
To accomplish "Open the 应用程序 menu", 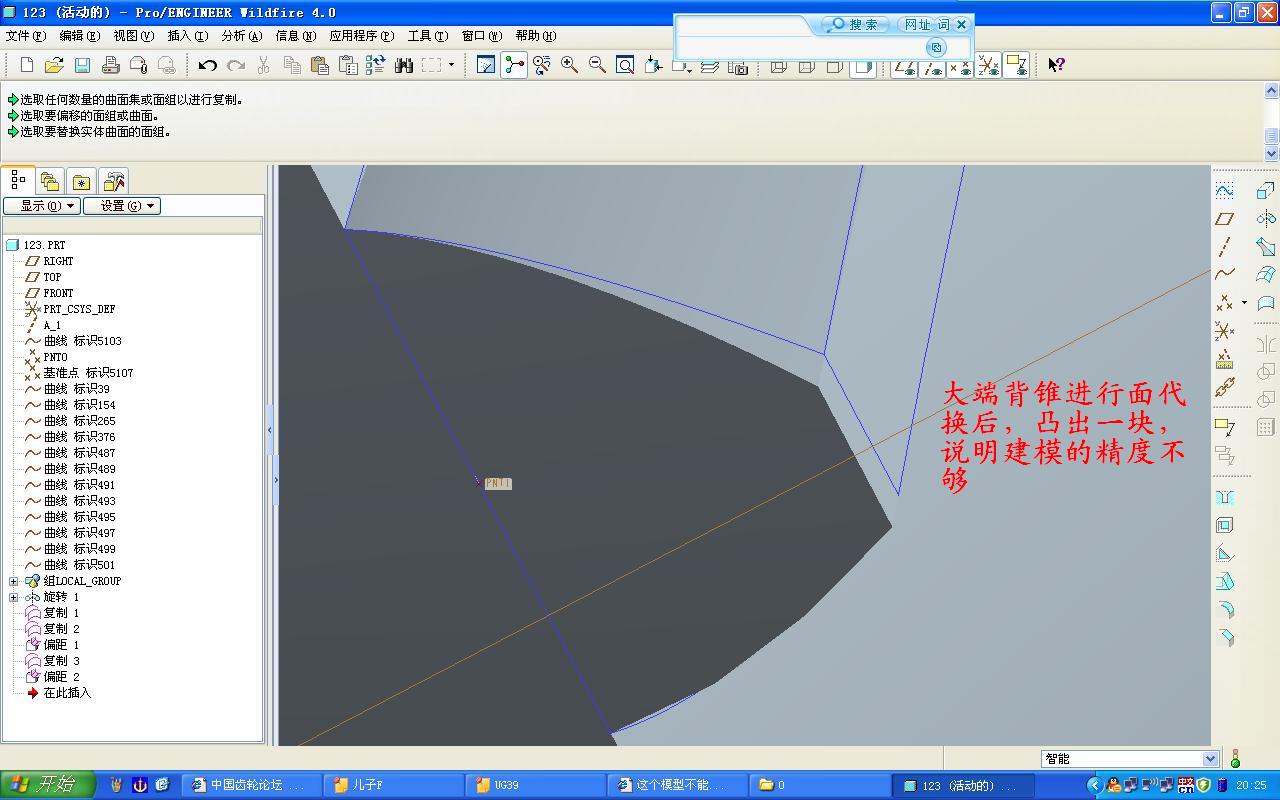I will (361, 36).
